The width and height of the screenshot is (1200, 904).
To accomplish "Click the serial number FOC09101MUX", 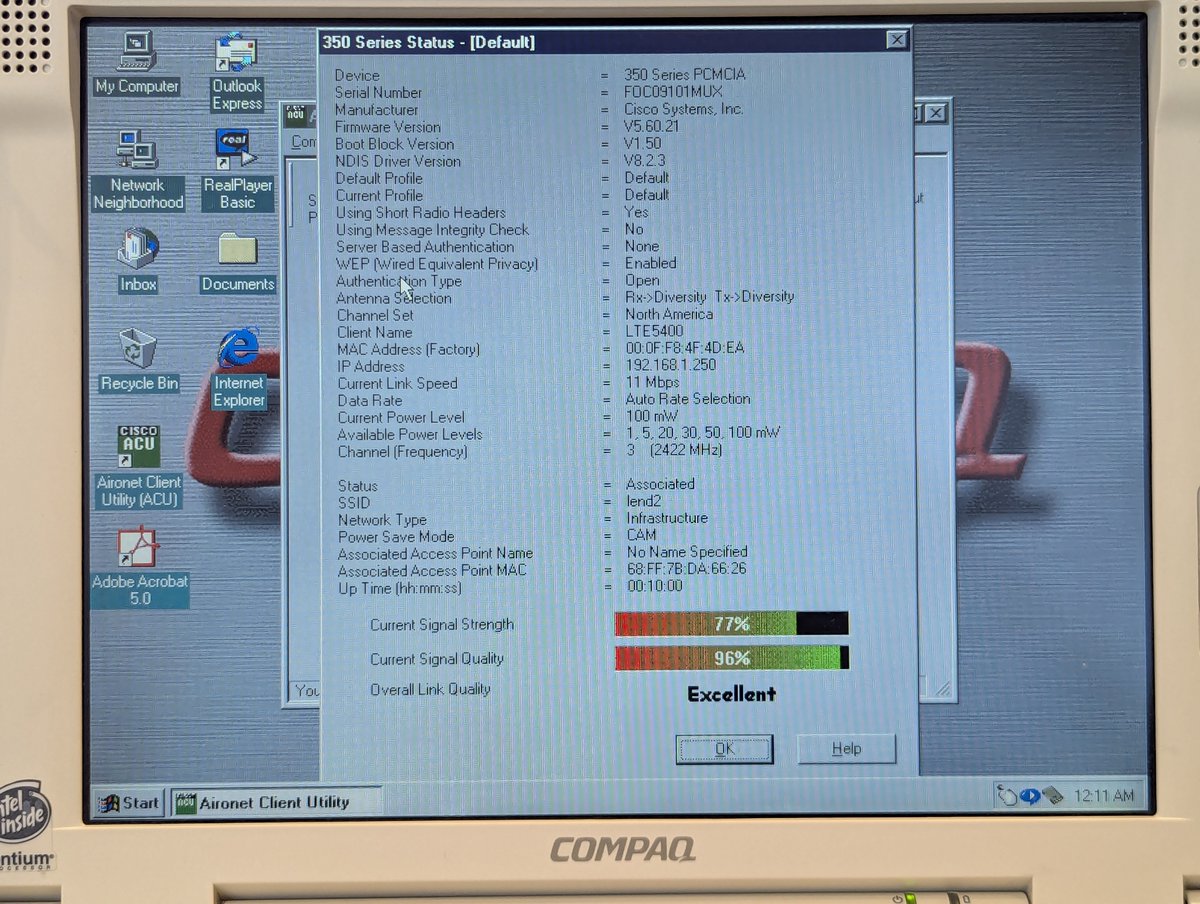I will (x=672, y=92).
